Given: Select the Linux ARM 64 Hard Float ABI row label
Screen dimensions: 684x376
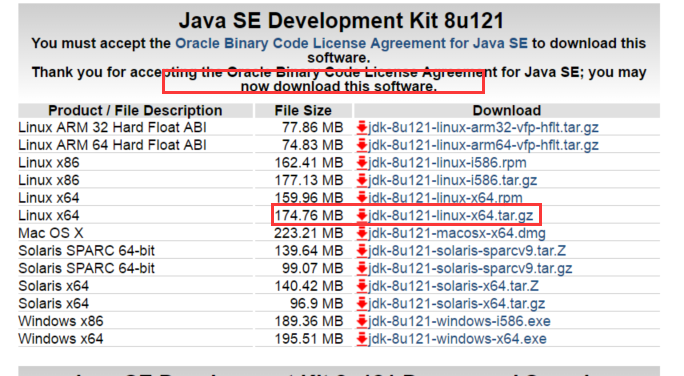Looking at the screenshot, I should pyautogui.click(x=113, y=145).
